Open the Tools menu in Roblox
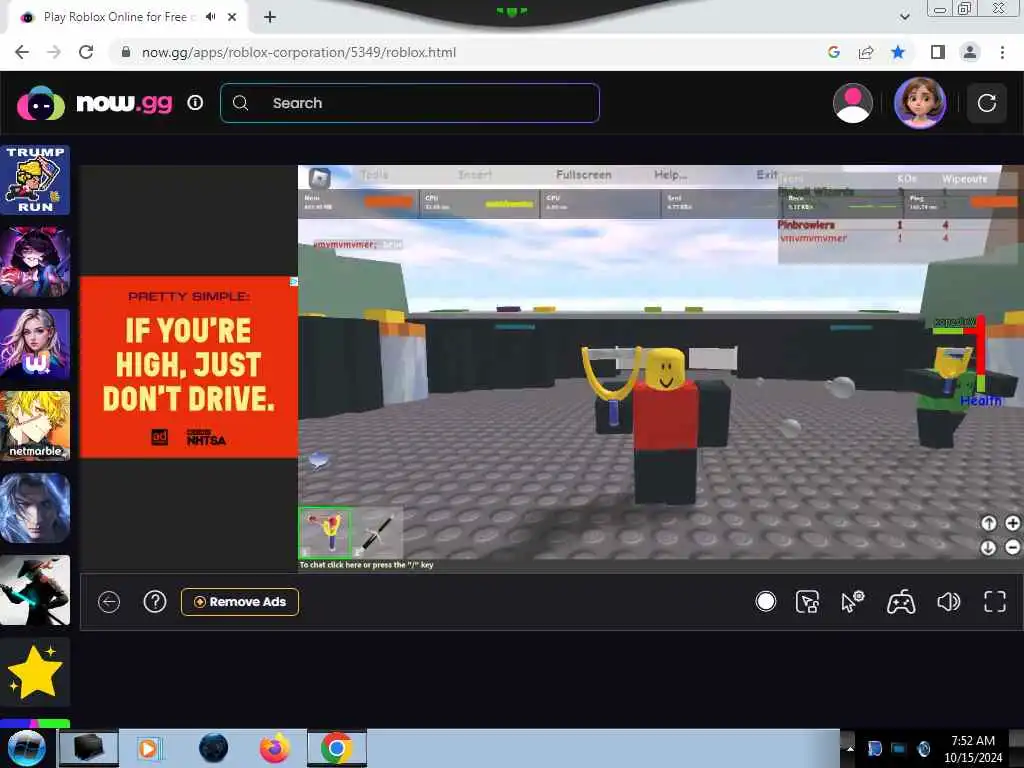Image resolution: width=1024 pixels, height=768 pixels. (374, 175)
